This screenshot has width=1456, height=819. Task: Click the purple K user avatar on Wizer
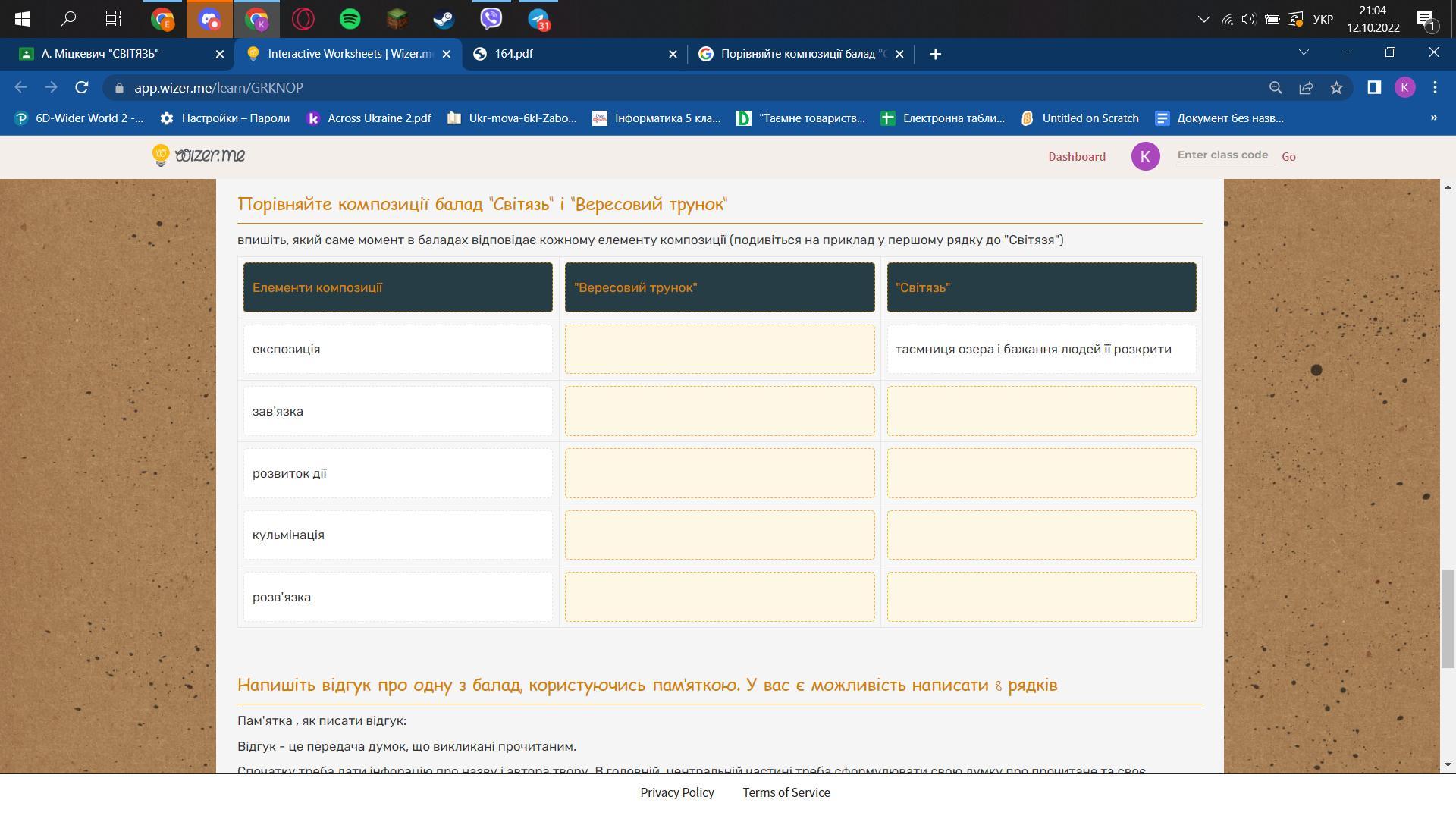(x=1145, y=156)
